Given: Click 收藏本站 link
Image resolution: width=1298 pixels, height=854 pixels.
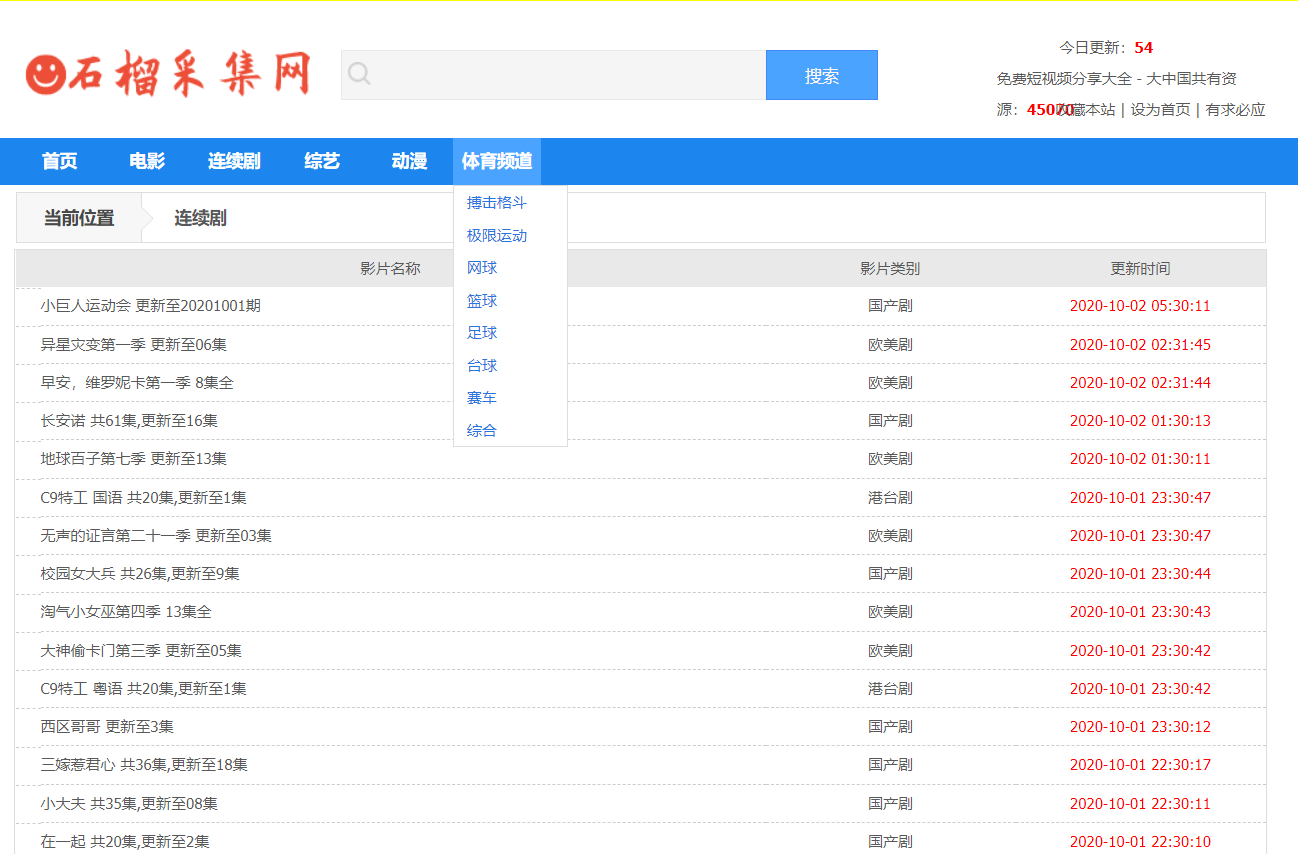Looking at the screenshot, I should coord(1087,110).
